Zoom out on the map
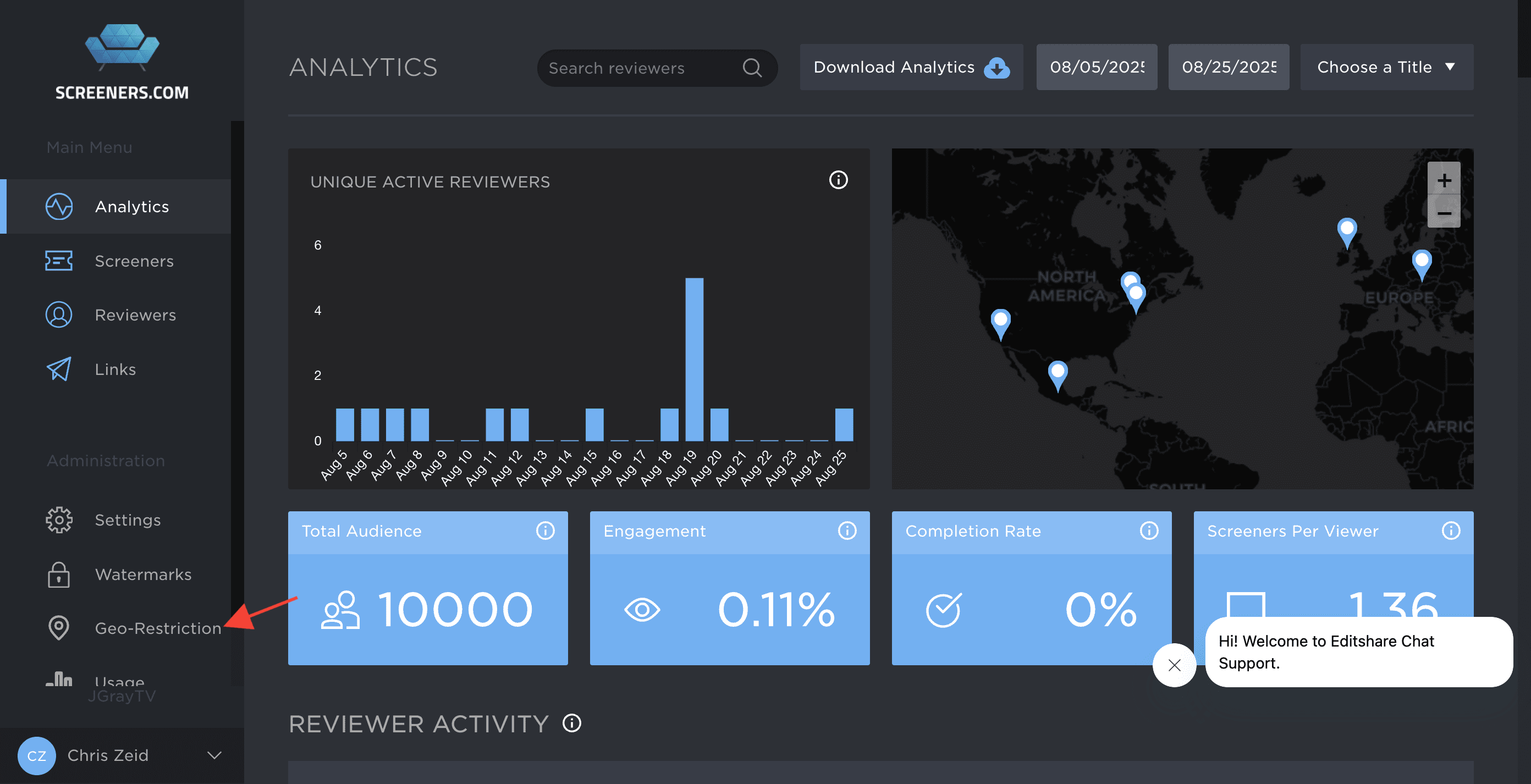 click(1444, 213)
